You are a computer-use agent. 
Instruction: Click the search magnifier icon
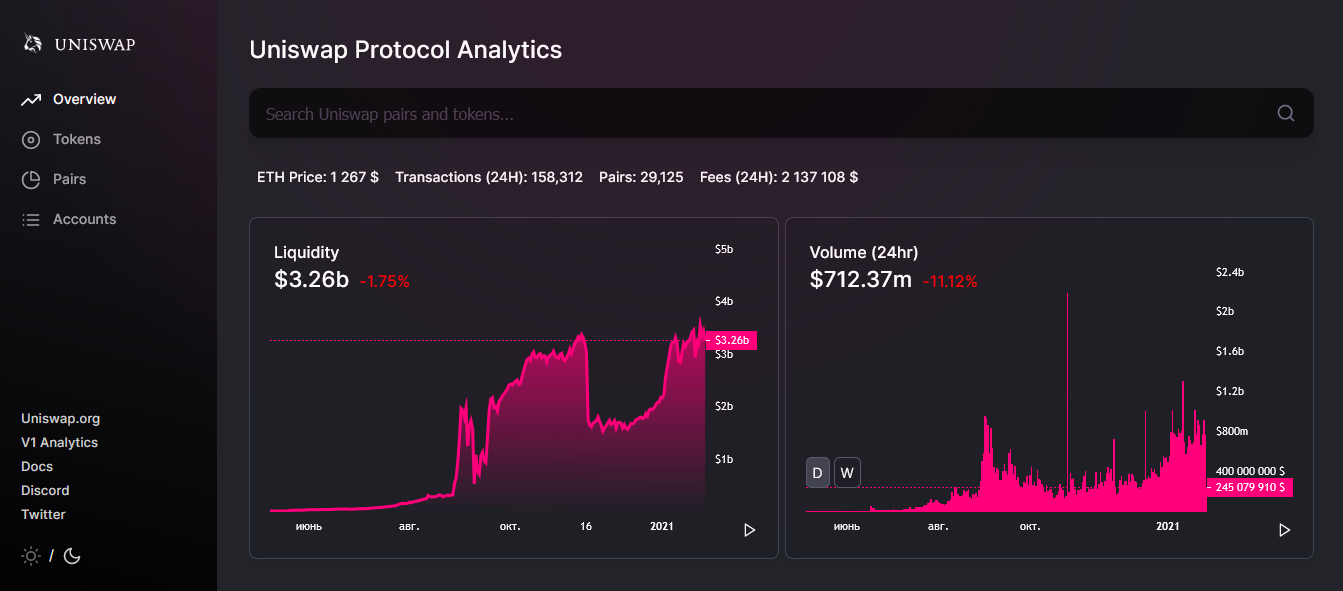click(x=1286, y=113)
